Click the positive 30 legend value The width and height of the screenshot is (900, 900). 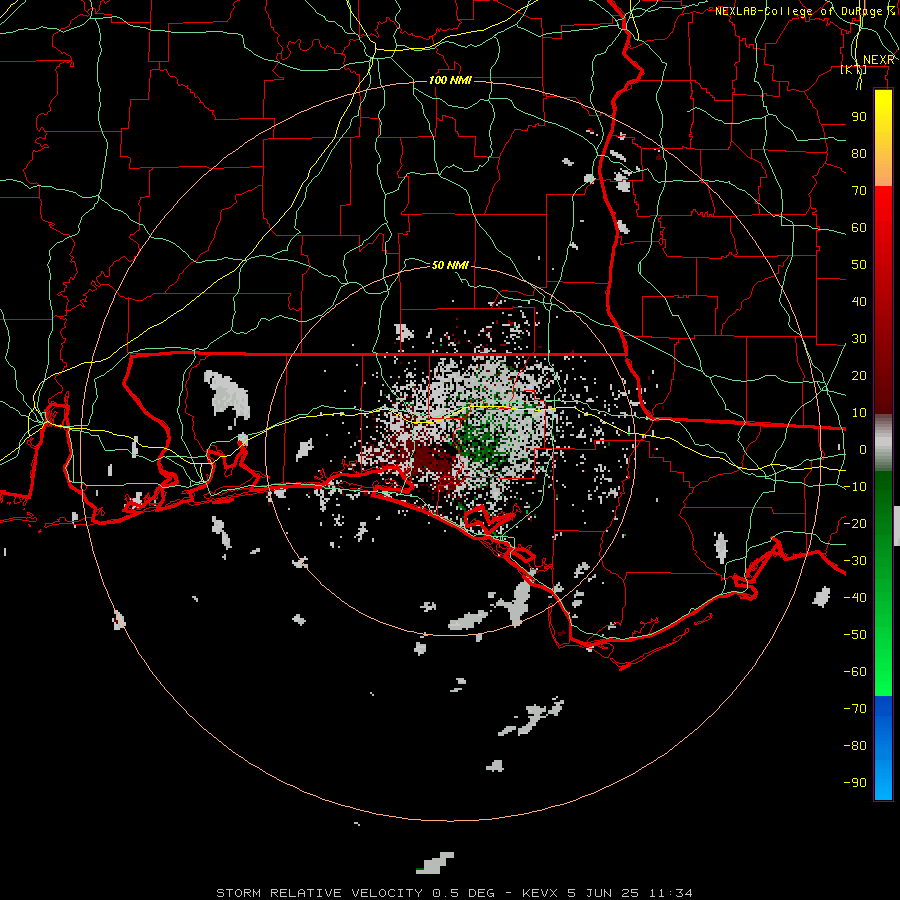[859, 339]
